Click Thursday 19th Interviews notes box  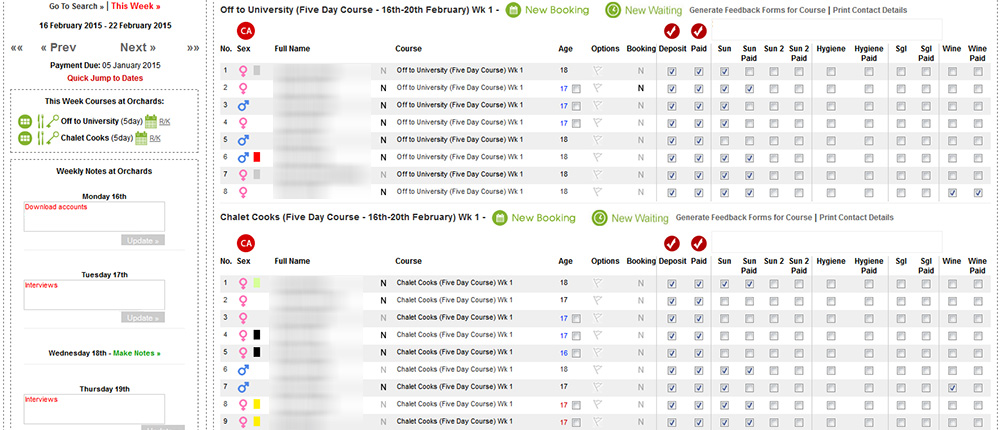coord(94,409)
